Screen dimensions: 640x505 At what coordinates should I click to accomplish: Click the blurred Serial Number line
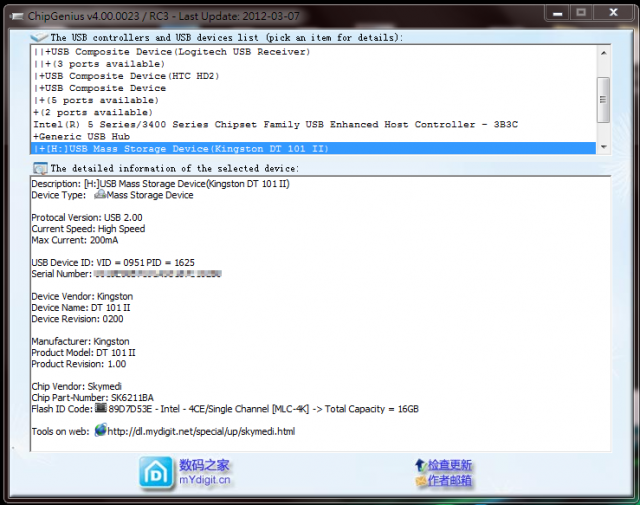pos(127,274)
